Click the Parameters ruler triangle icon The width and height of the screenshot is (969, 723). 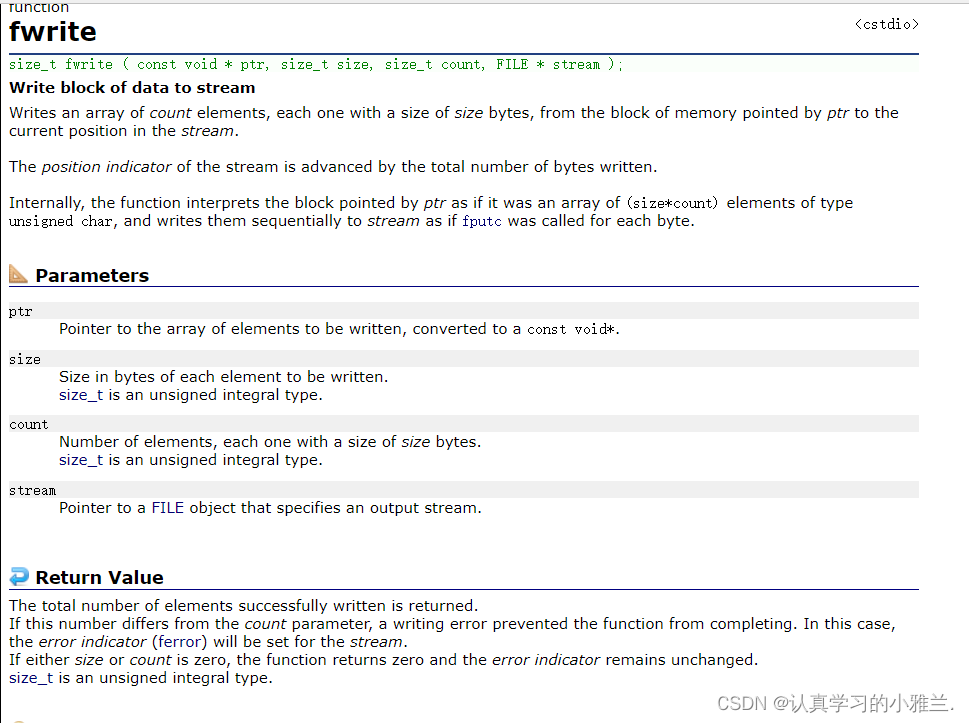click(19, 274)
